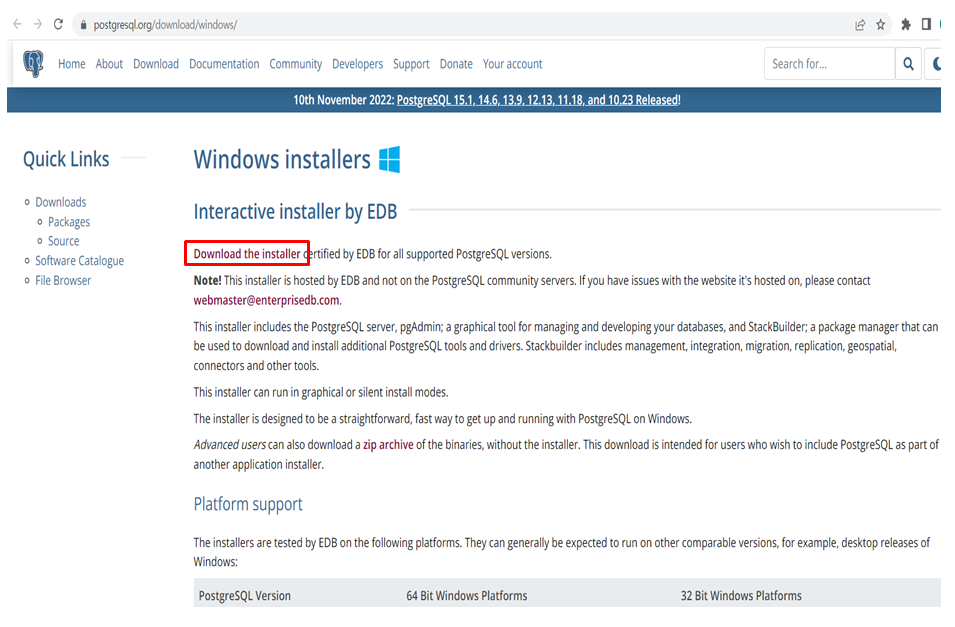Open the browser side panel icon
The width and height of the screenshot is (955, 627).
[x=926, y=24]
